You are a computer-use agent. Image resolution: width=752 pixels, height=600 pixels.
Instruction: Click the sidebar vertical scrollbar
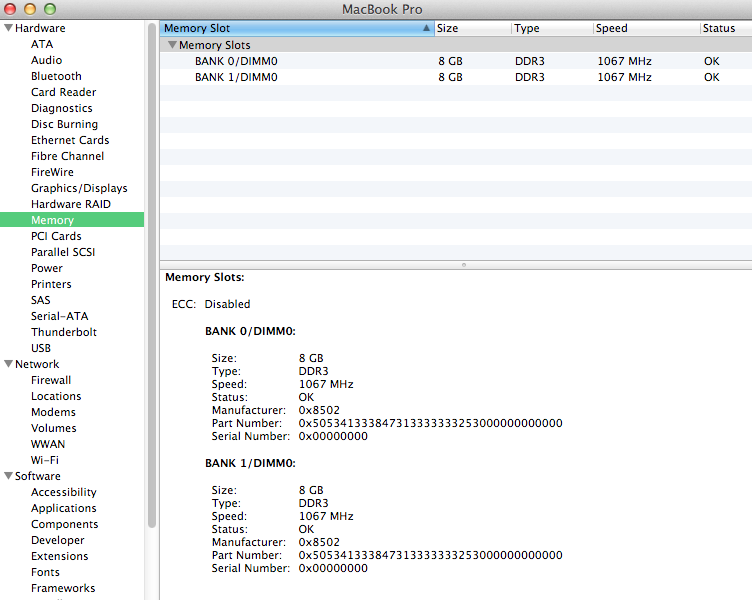click(x=152, y=275)
